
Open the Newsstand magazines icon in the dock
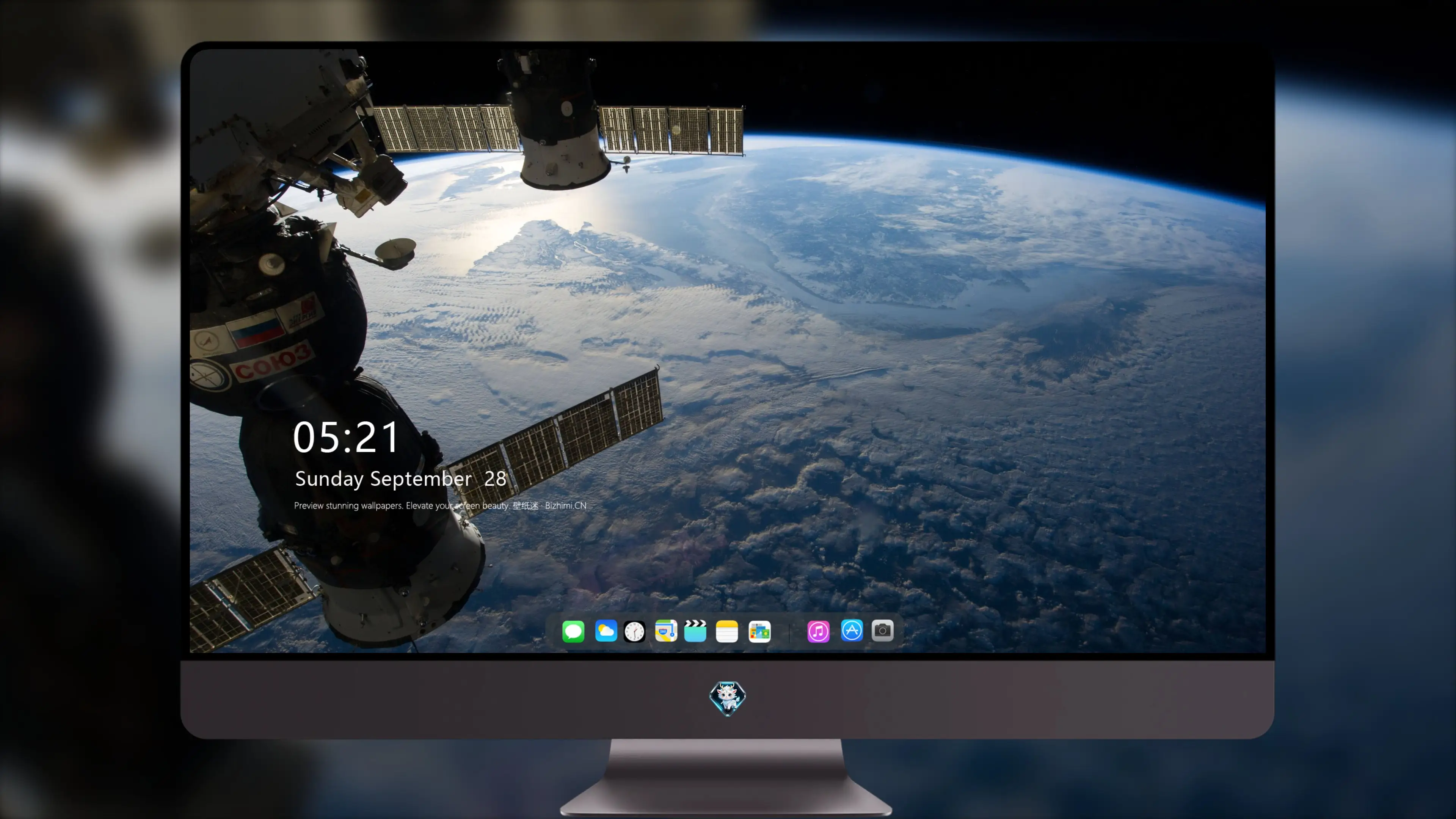pos(759,631)
